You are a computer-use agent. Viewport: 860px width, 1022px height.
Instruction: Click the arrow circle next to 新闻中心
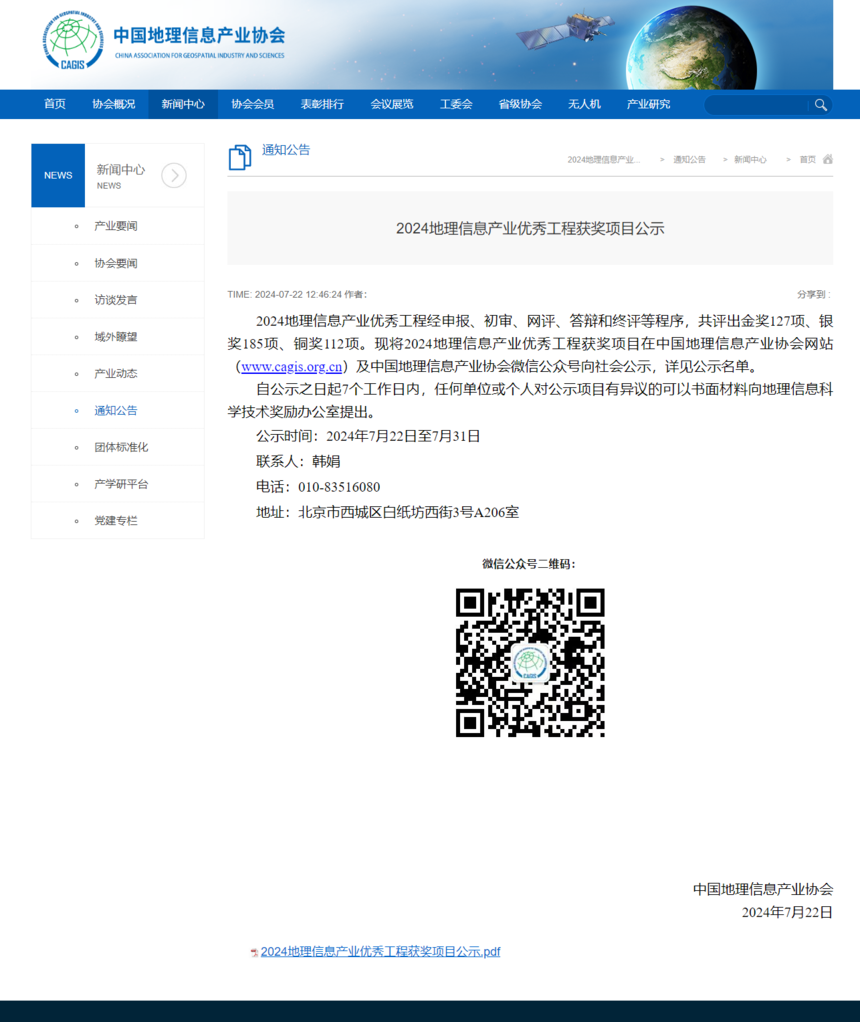click(x=174, y=175)
